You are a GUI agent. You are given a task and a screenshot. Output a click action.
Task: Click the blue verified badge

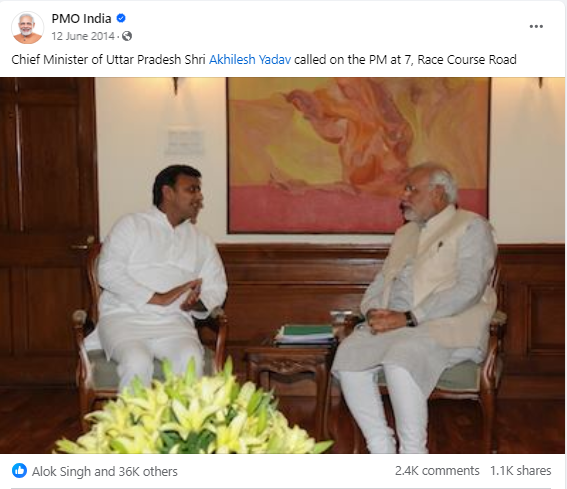[x=121, y=18]
